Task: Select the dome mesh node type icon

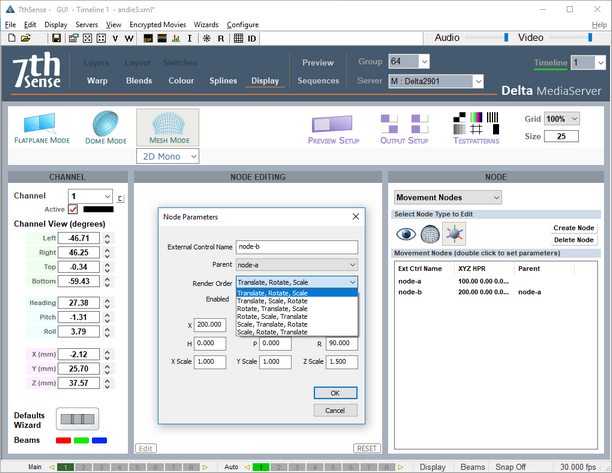Action: coord(430,234)
